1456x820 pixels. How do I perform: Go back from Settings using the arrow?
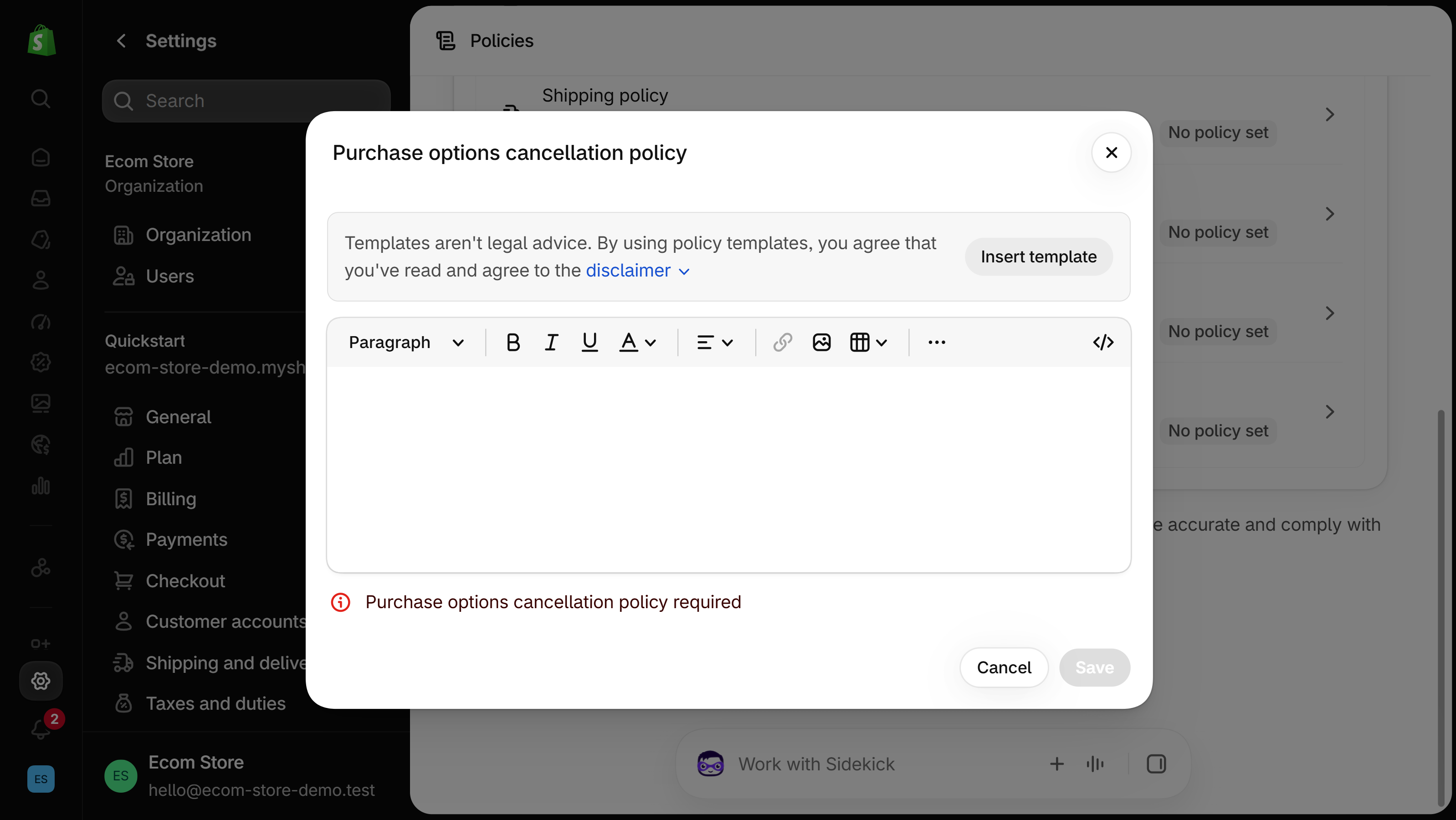tap(121, 41)
